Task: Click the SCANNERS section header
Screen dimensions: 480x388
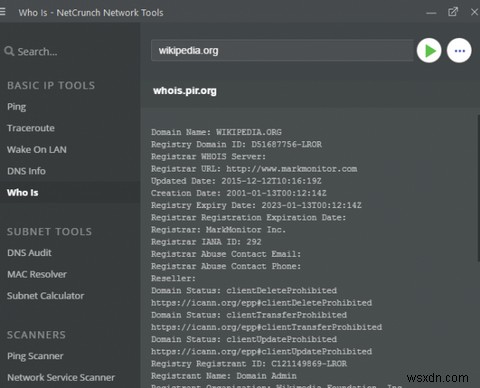Action: point(36,335)
